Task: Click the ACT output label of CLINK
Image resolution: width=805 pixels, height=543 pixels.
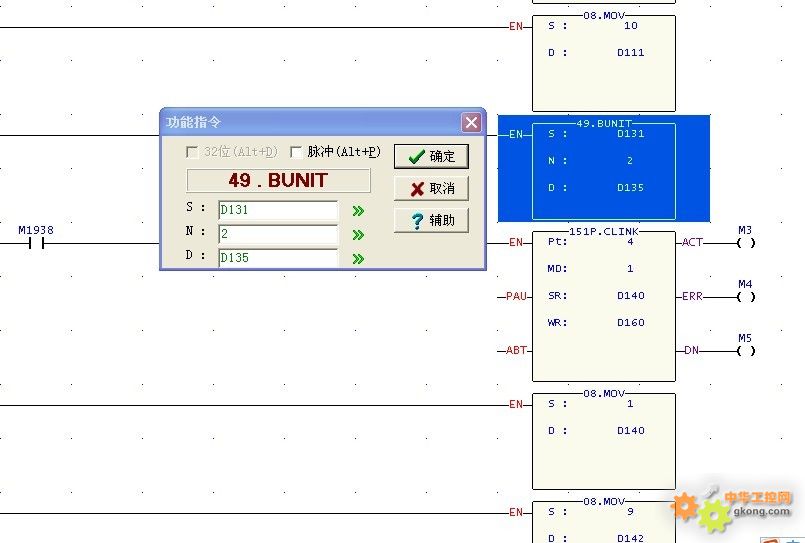Action: tap(692, 242)
